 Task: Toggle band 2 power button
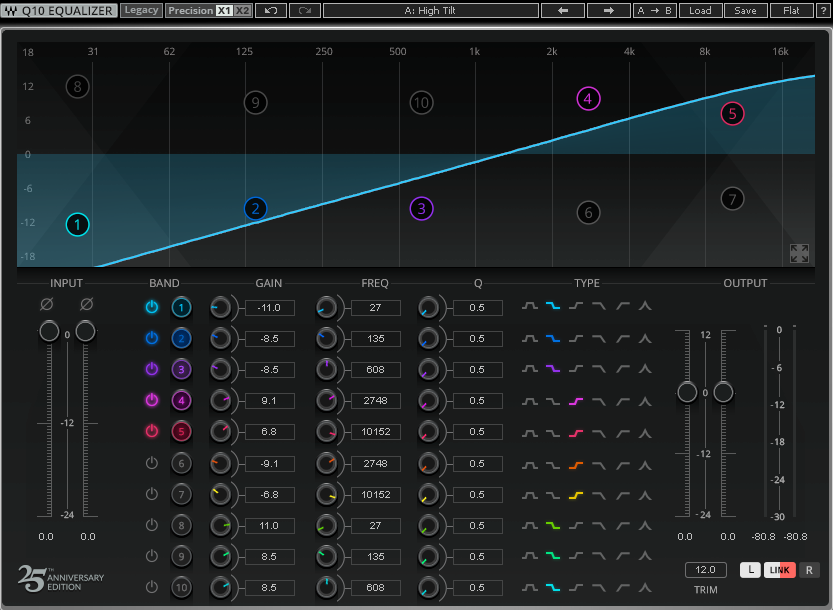[x=152, y=337]
